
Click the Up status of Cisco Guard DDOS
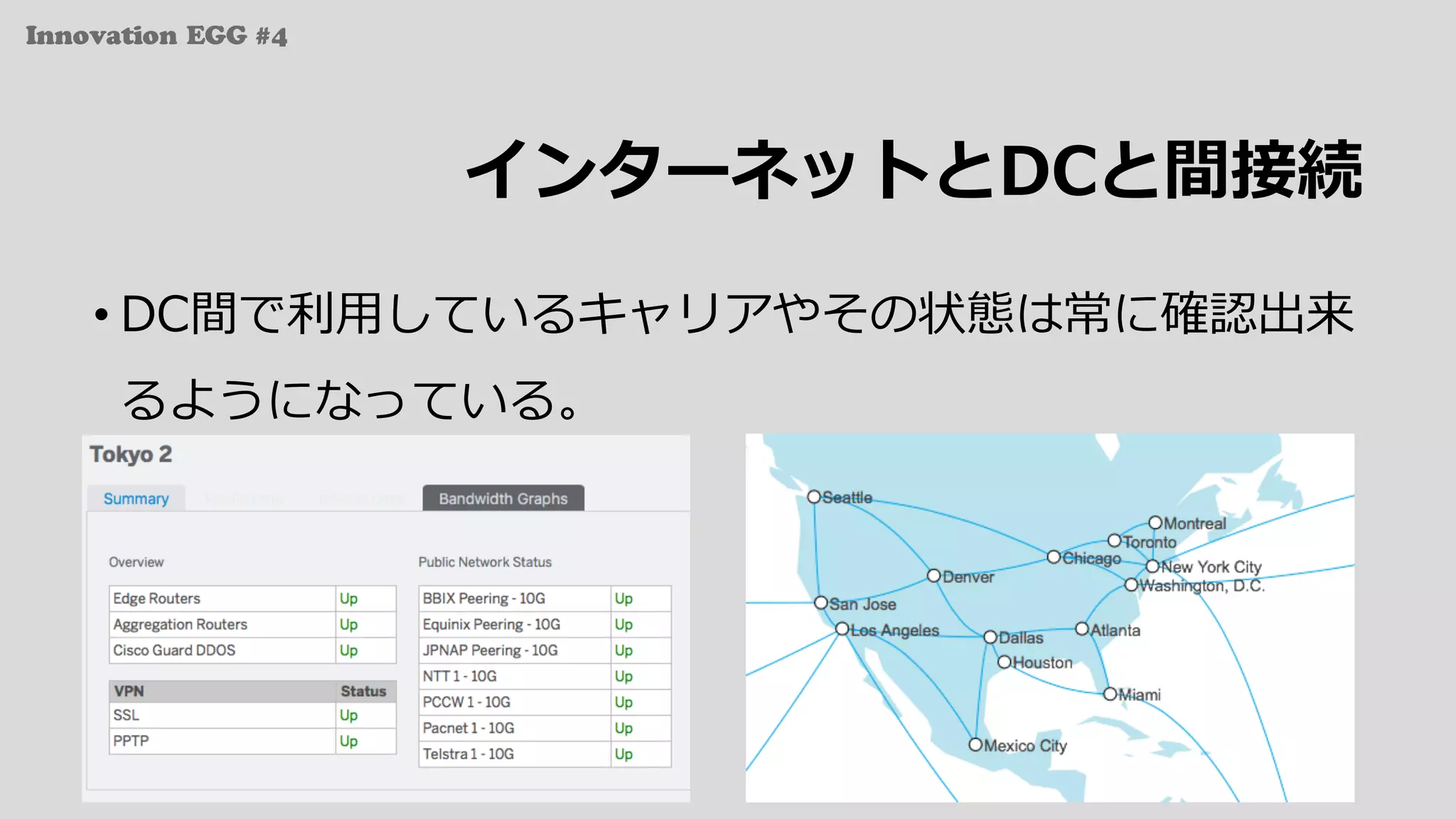point(348,651)
